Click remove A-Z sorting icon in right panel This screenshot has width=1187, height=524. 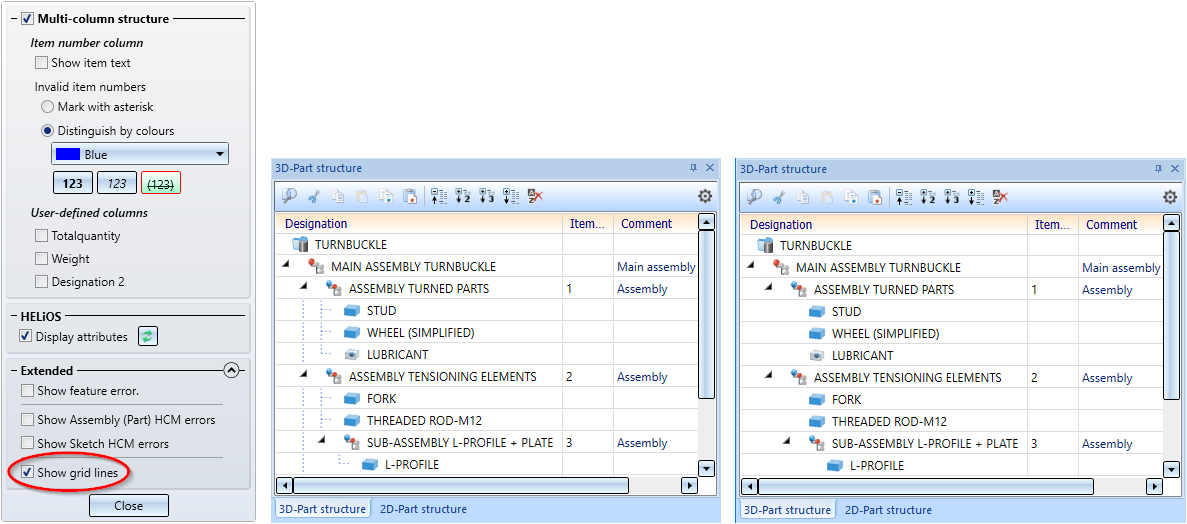1000,197
